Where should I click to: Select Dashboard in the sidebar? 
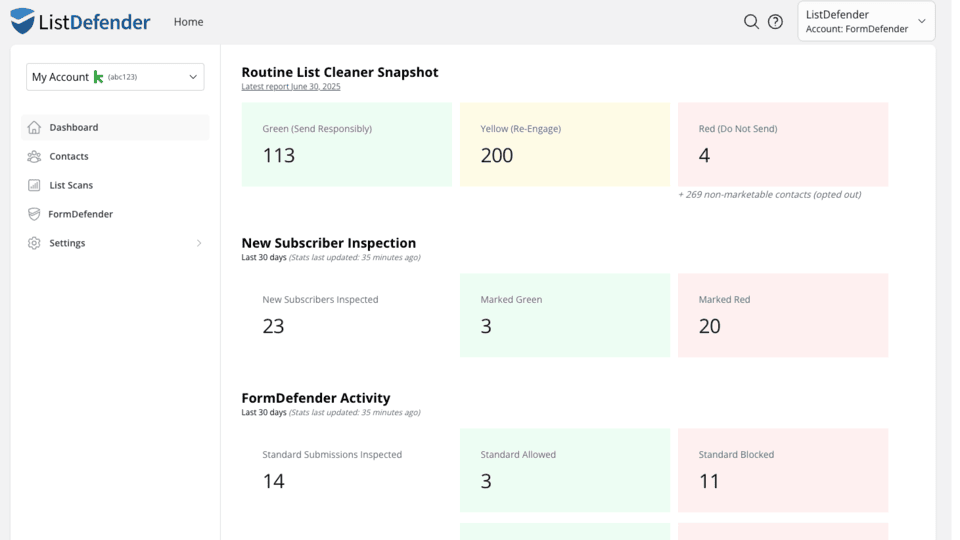tap(115, 127)
